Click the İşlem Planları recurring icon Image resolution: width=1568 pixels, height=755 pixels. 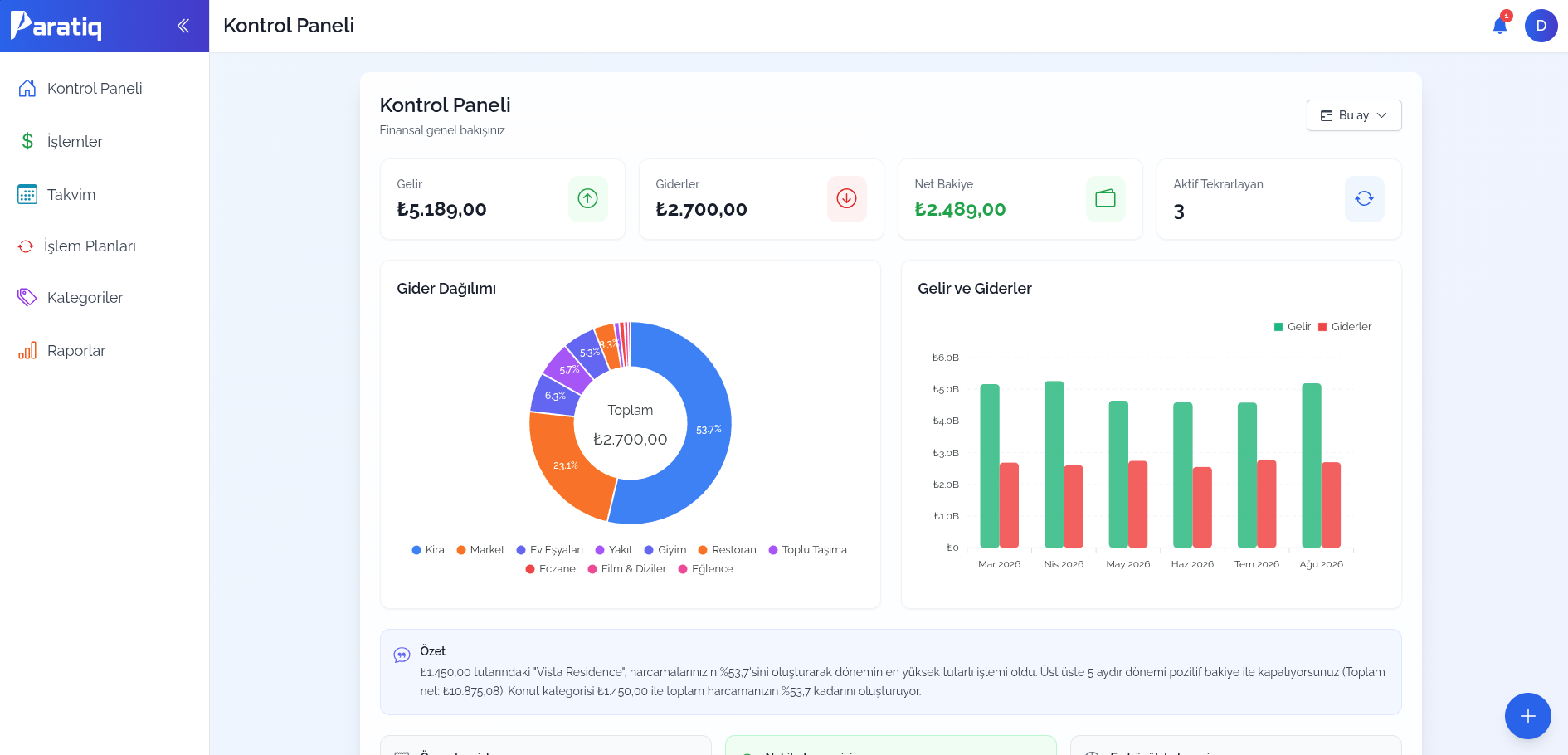26,246
